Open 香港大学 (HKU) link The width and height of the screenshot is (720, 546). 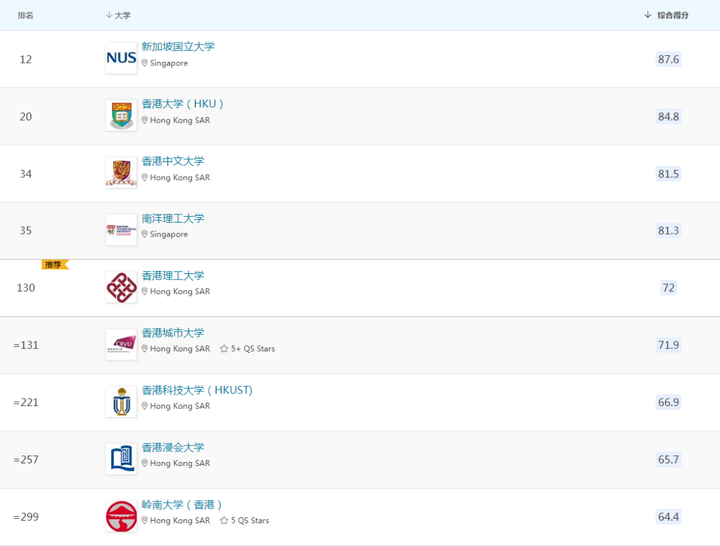tap(182, 104)
